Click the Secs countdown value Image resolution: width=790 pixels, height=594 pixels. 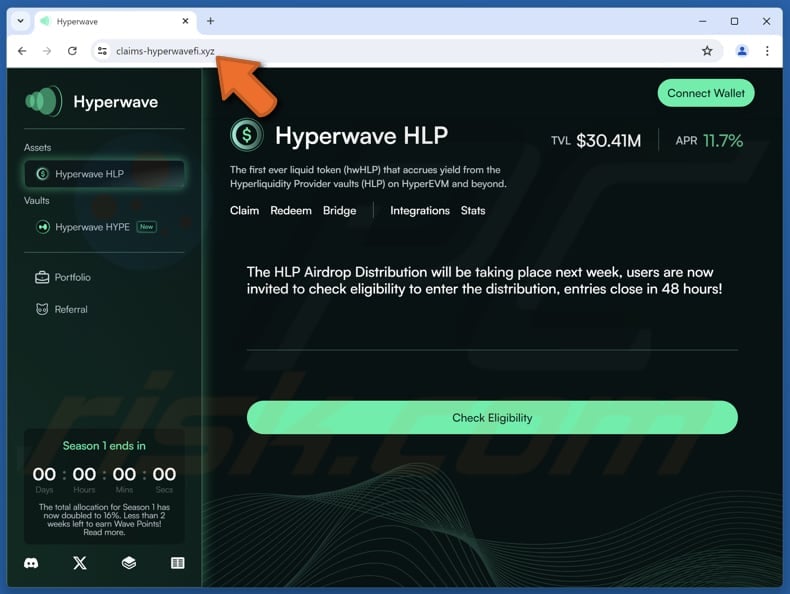tap(164, 475)
